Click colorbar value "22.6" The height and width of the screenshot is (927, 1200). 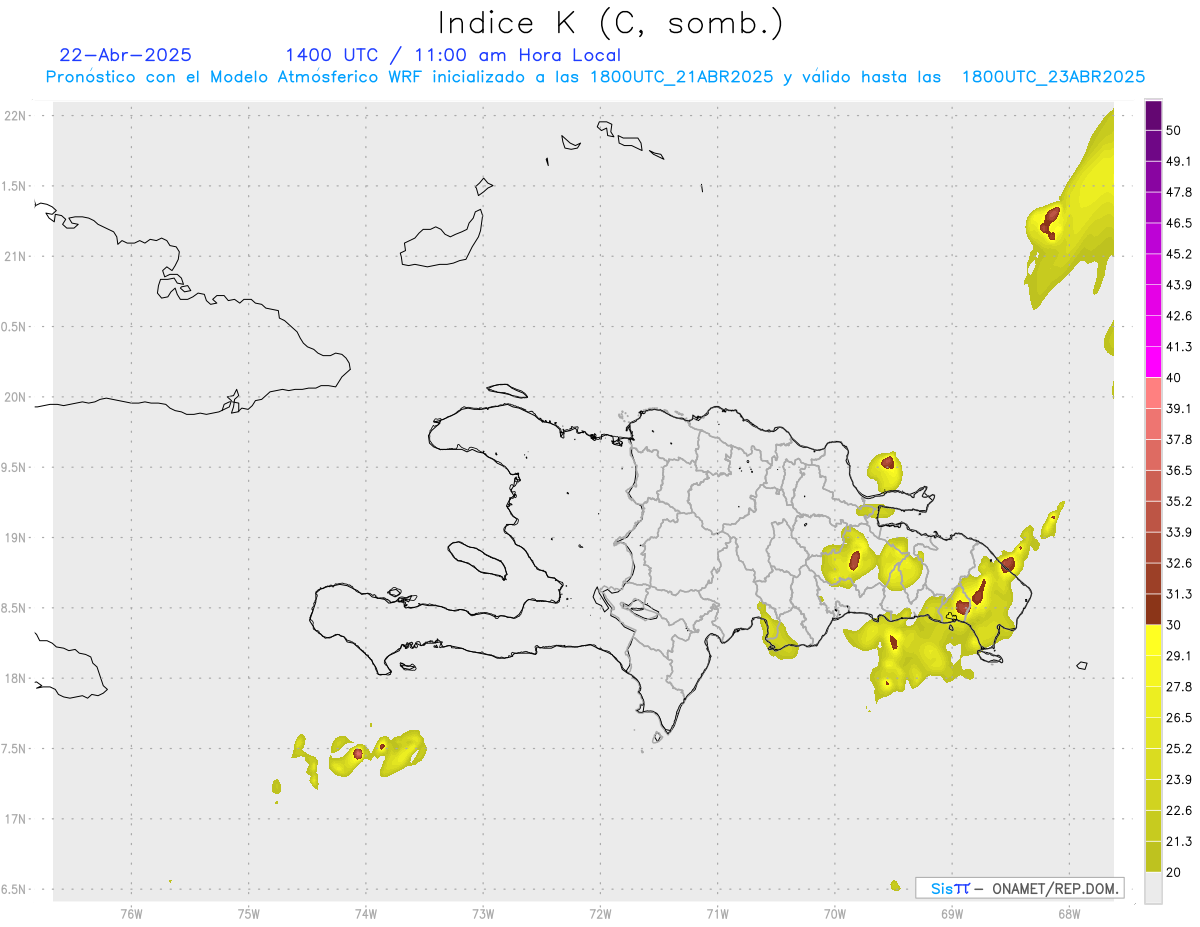pyautogui.click(x=1179, y=811)
